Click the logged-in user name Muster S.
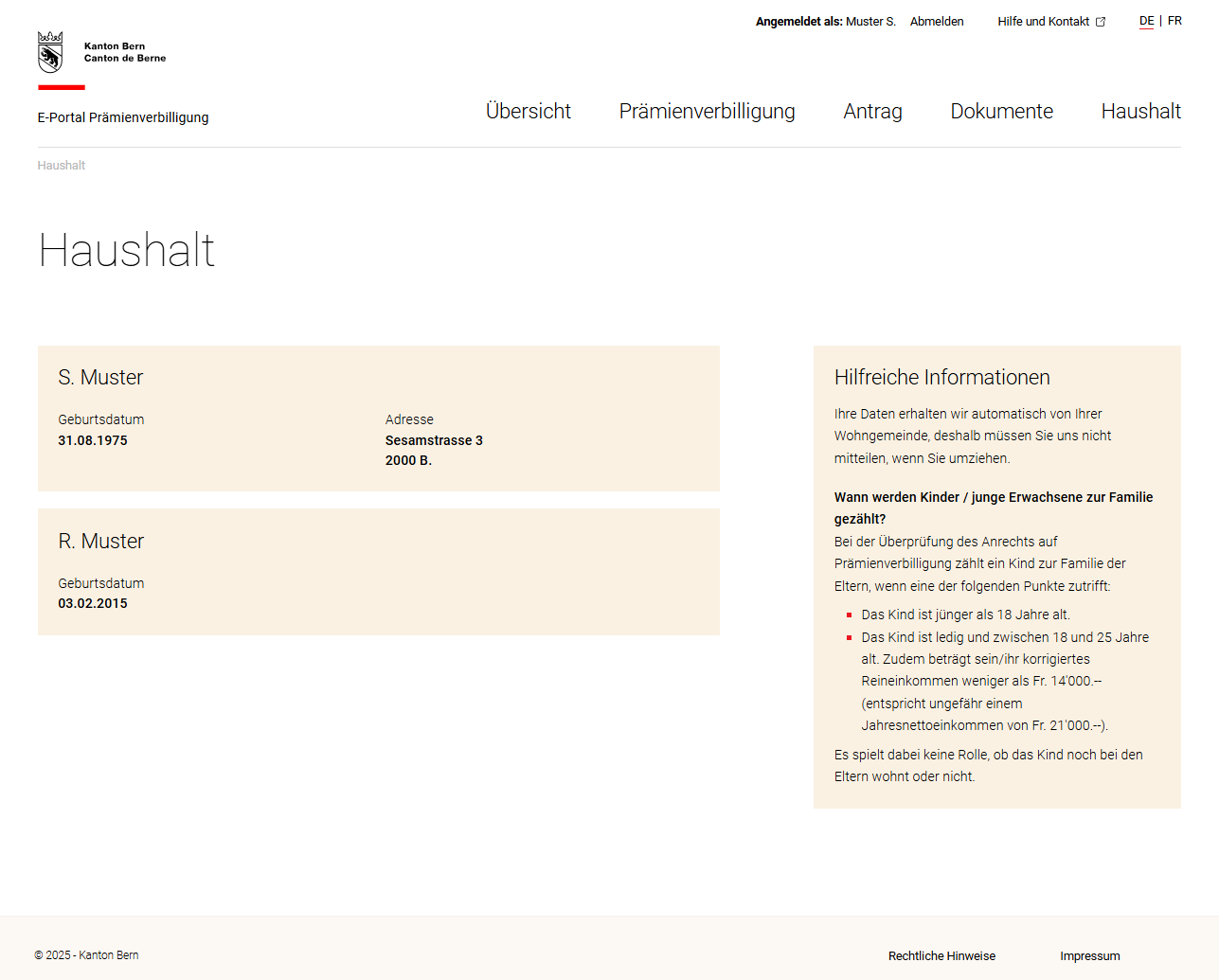This screenshot has height=980, width=1219. [870, 21]
